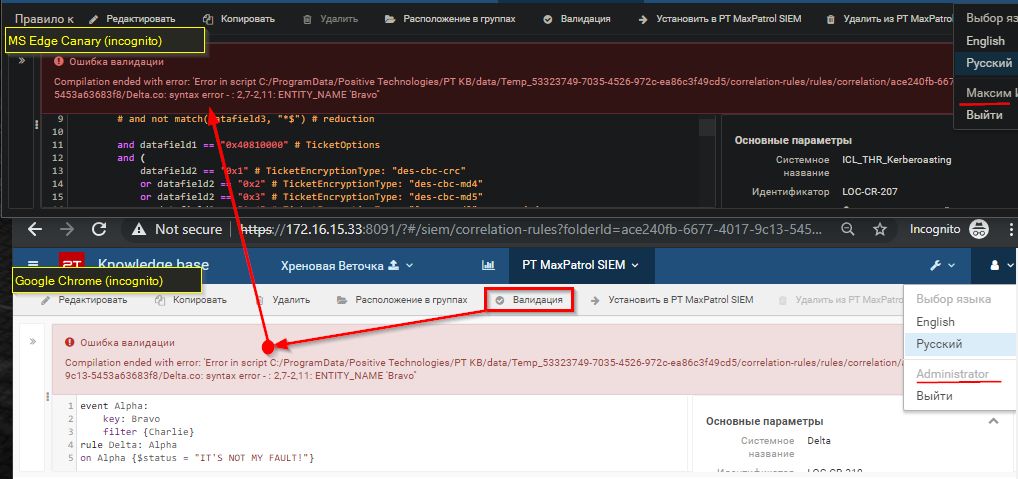The image size is (1018, 479).
Task: Expand the » side panel in the Edge window
Action: point(21,60)
